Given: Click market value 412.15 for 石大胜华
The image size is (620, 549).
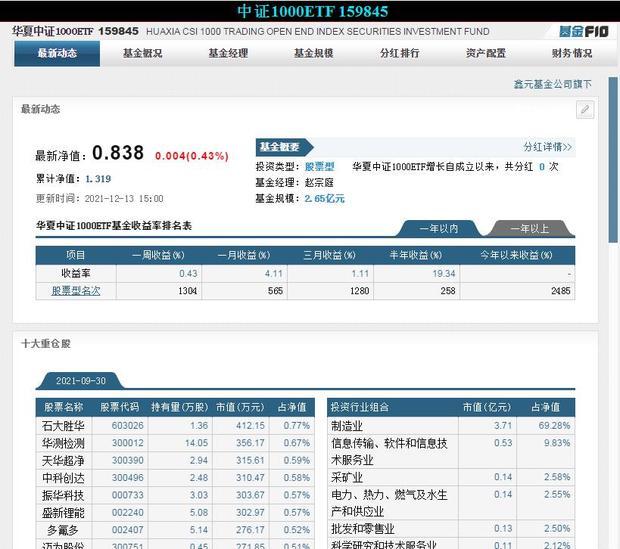Looking at the screenshot, I should (x=250, y=426).
